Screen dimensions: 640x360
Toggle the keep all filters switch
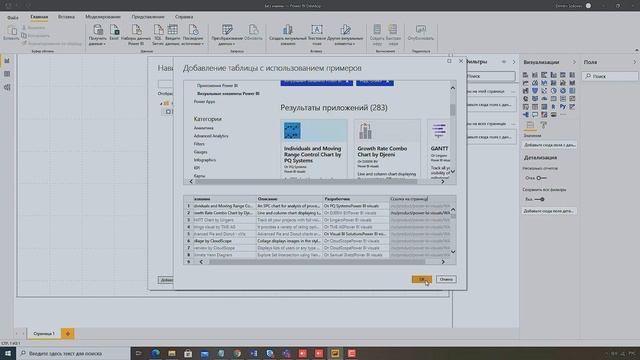click(540, 199)
